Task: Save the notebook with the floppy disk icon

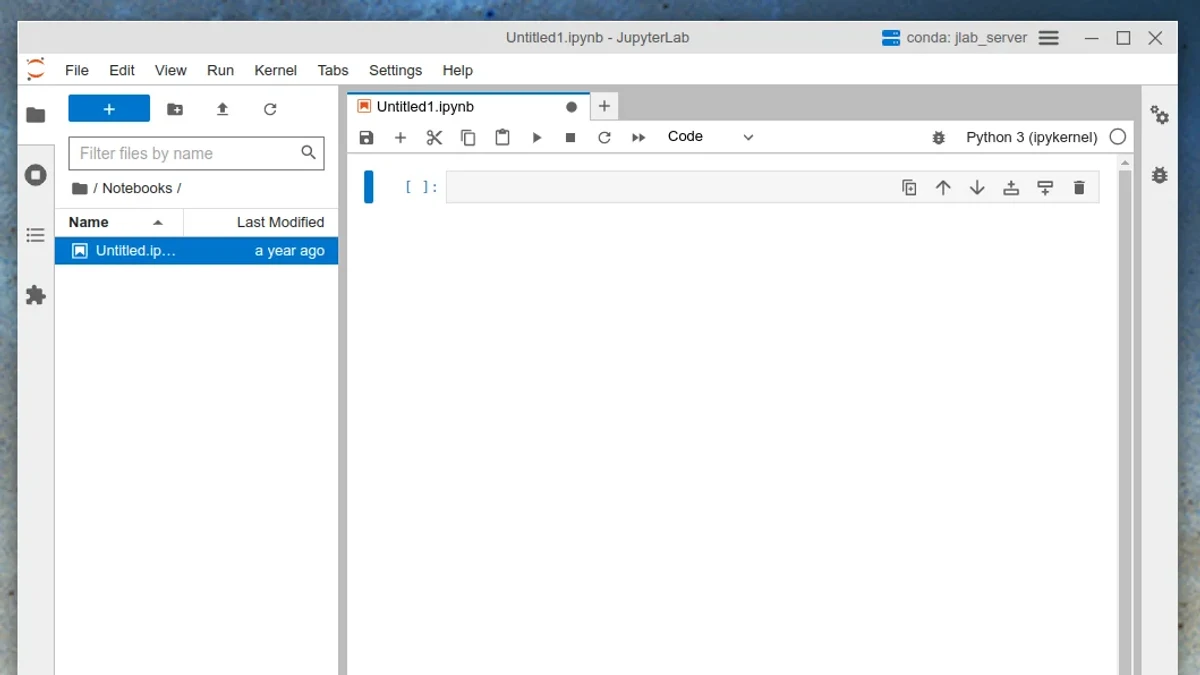Action: [x=366, y=138]
